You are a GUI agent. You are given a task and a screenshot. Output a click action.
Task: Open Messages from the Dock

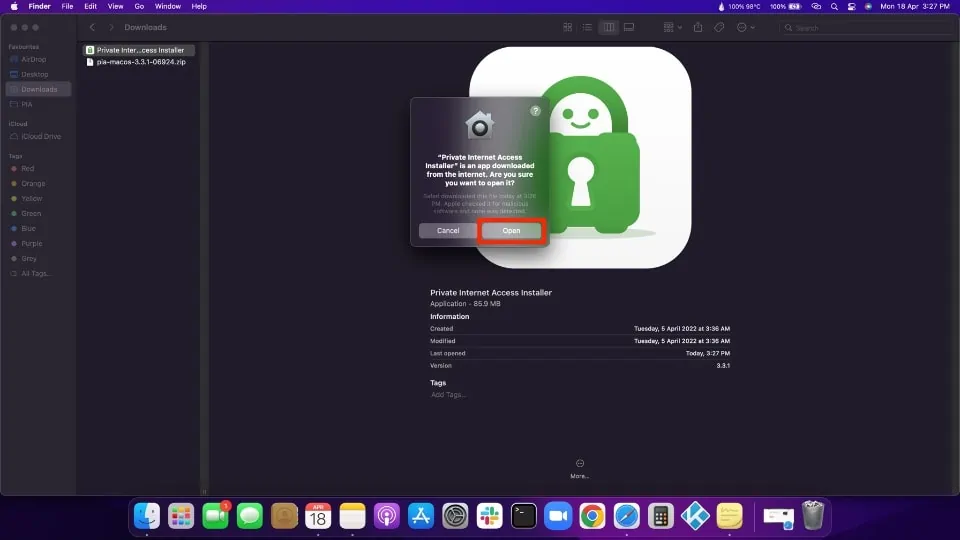(250, 516)
